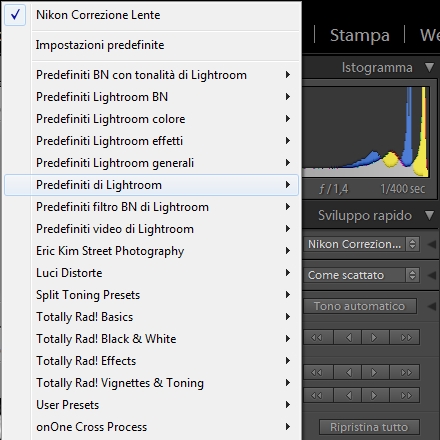Open Predefiniti Lightroom effetti submenu

coord(152,141)
